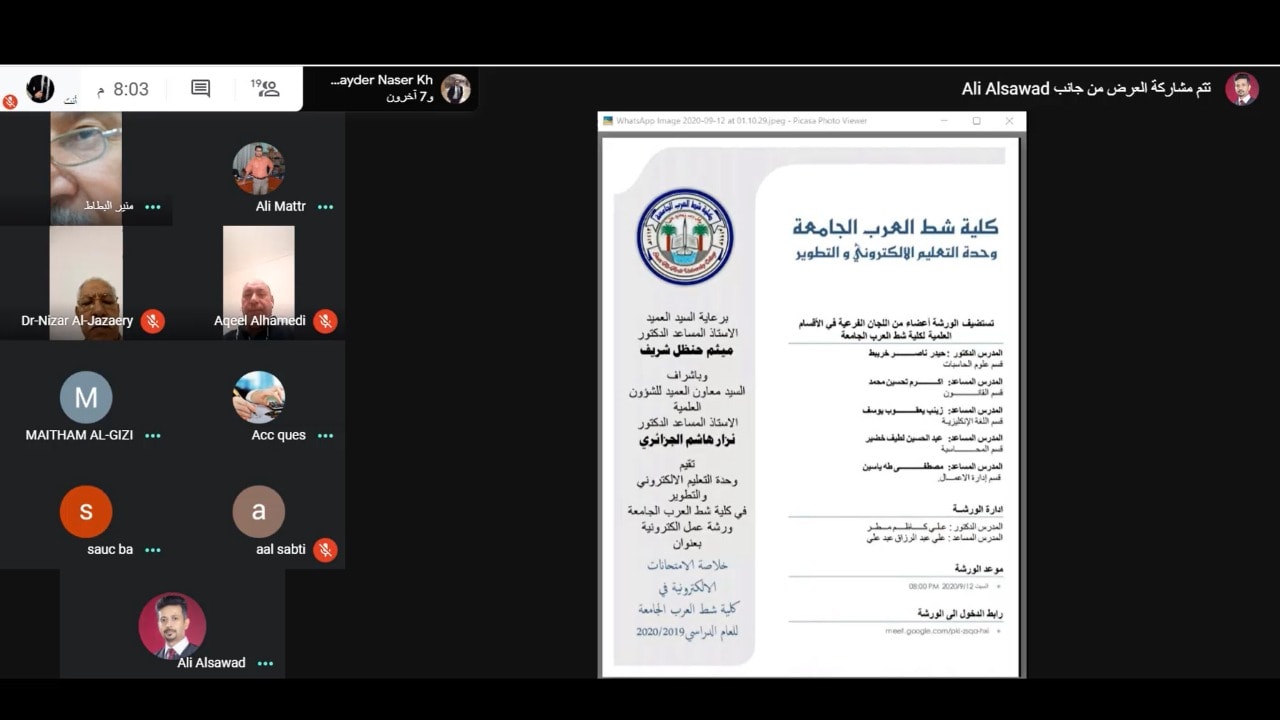The width and height of the screenshot is (1280, 720).
Task: Click the a avatar of aal sabti
Action: (x=259, y=511)
